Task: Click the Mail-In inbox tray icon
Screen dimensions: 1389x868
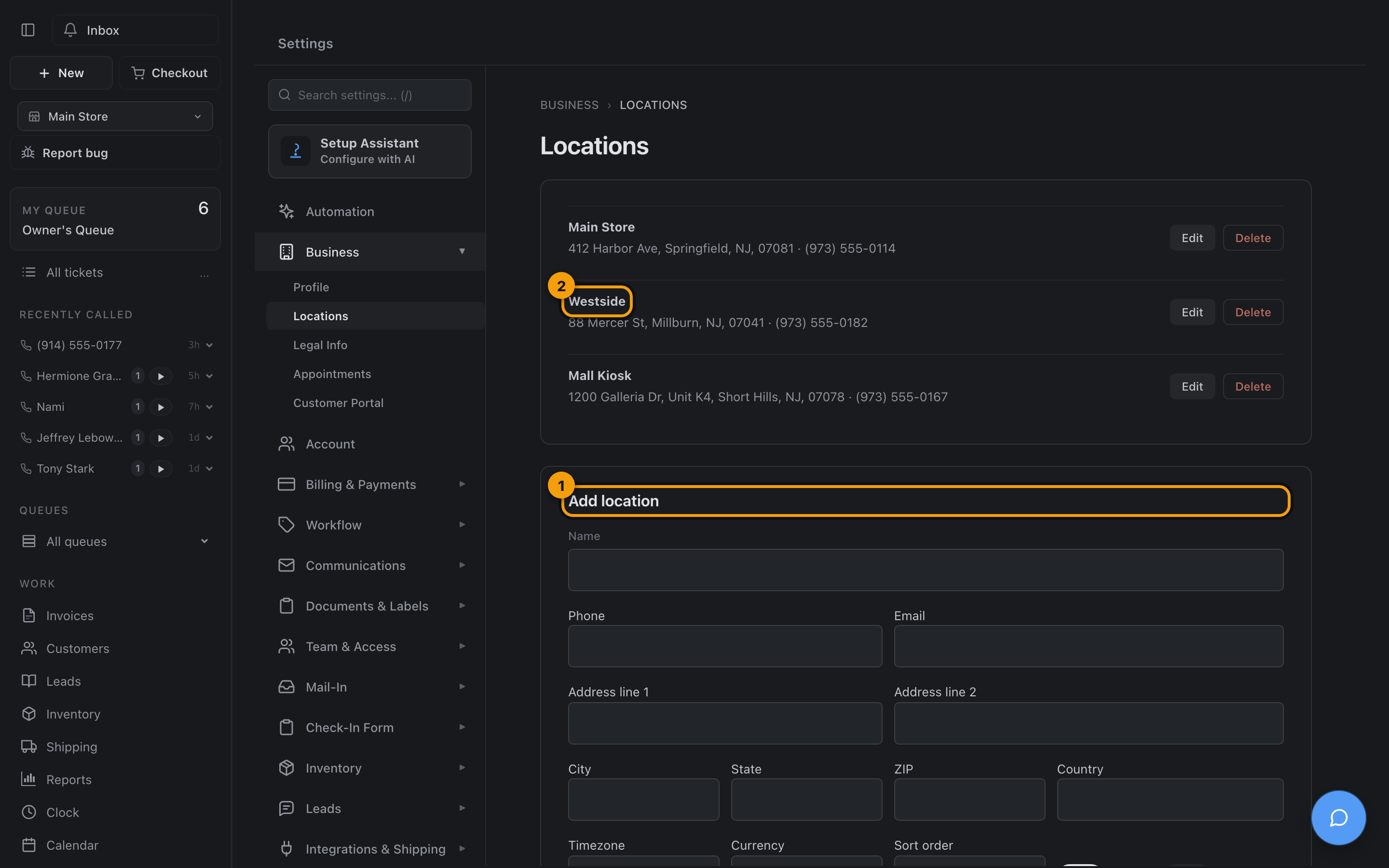Action: click(286, 687)
